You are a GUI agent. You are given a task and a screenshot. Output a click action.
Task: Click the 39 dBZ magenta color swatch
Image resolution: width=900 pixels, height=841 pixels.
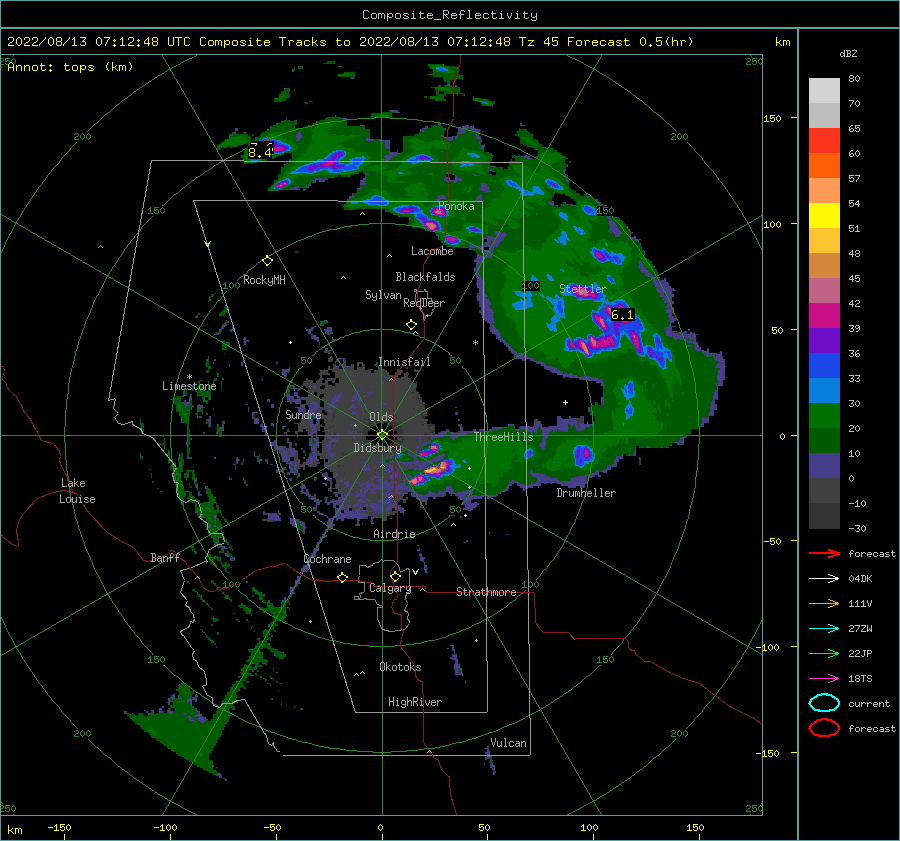point(824,316)
